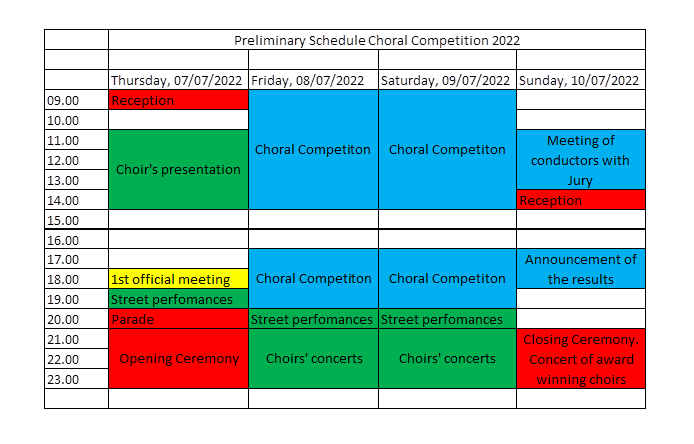This screenshot has height=444, width=694.
Task: Click the Closing Ceremony concert cell
Action: point(581,358)
